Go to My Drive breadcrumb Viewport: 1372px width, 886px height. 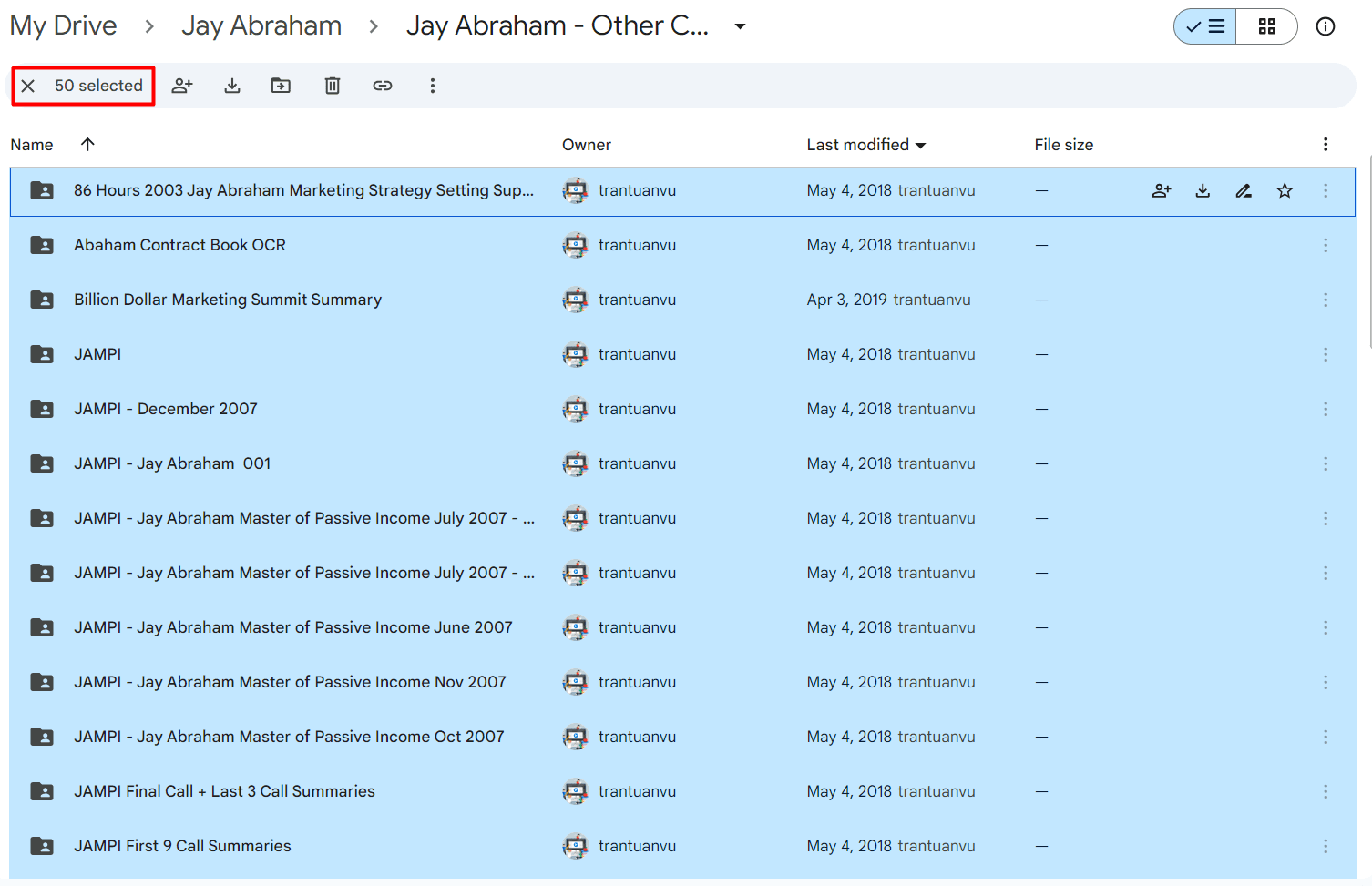click(x=64, y=25)
